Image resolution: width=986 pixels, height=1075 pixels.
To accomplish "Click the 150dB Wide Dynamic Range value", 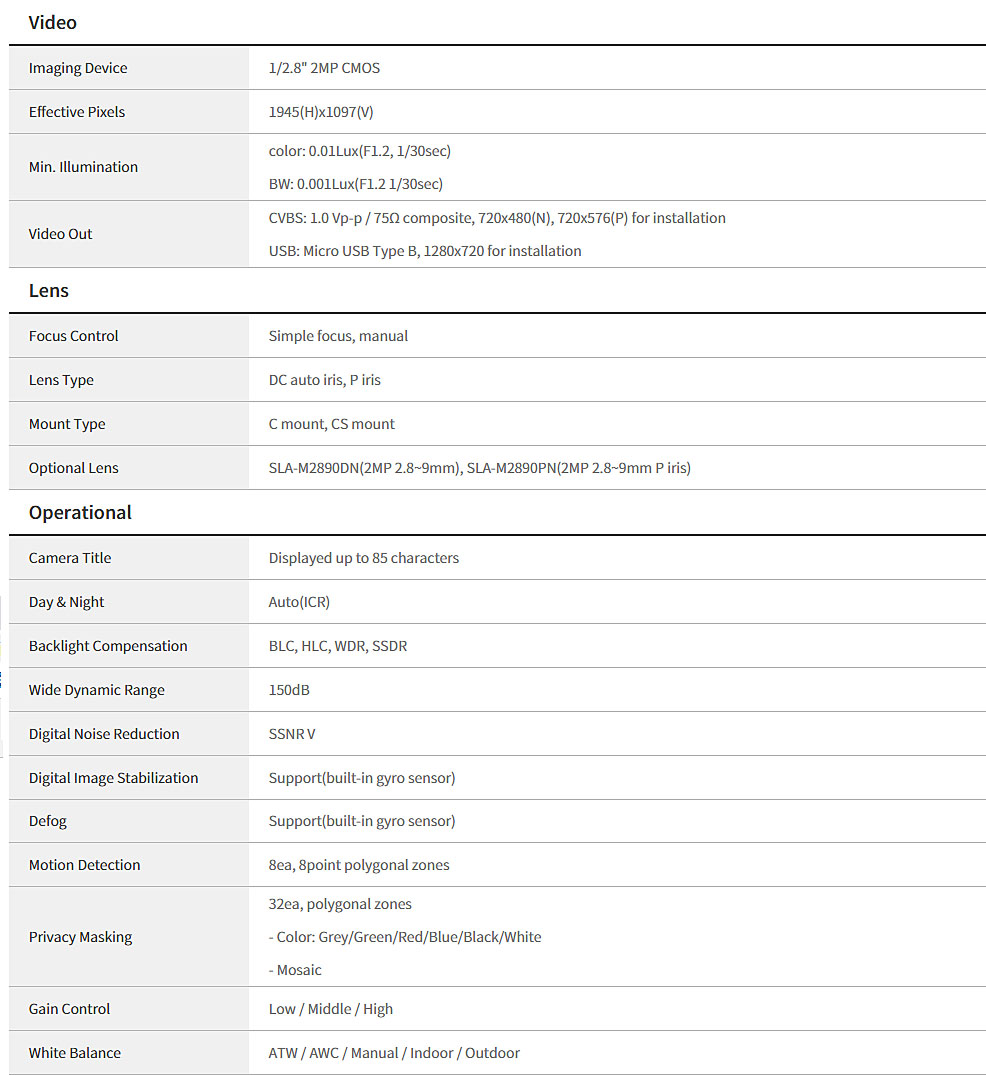I will [289, 690].
